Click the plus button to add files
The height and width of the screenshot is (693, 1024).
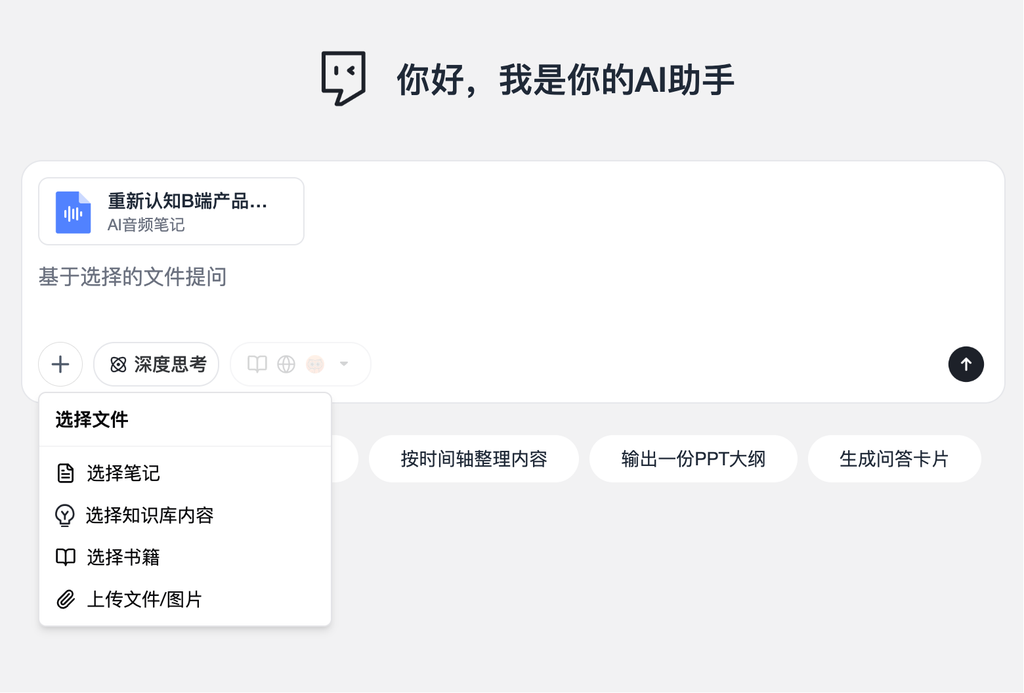point(60,364)
